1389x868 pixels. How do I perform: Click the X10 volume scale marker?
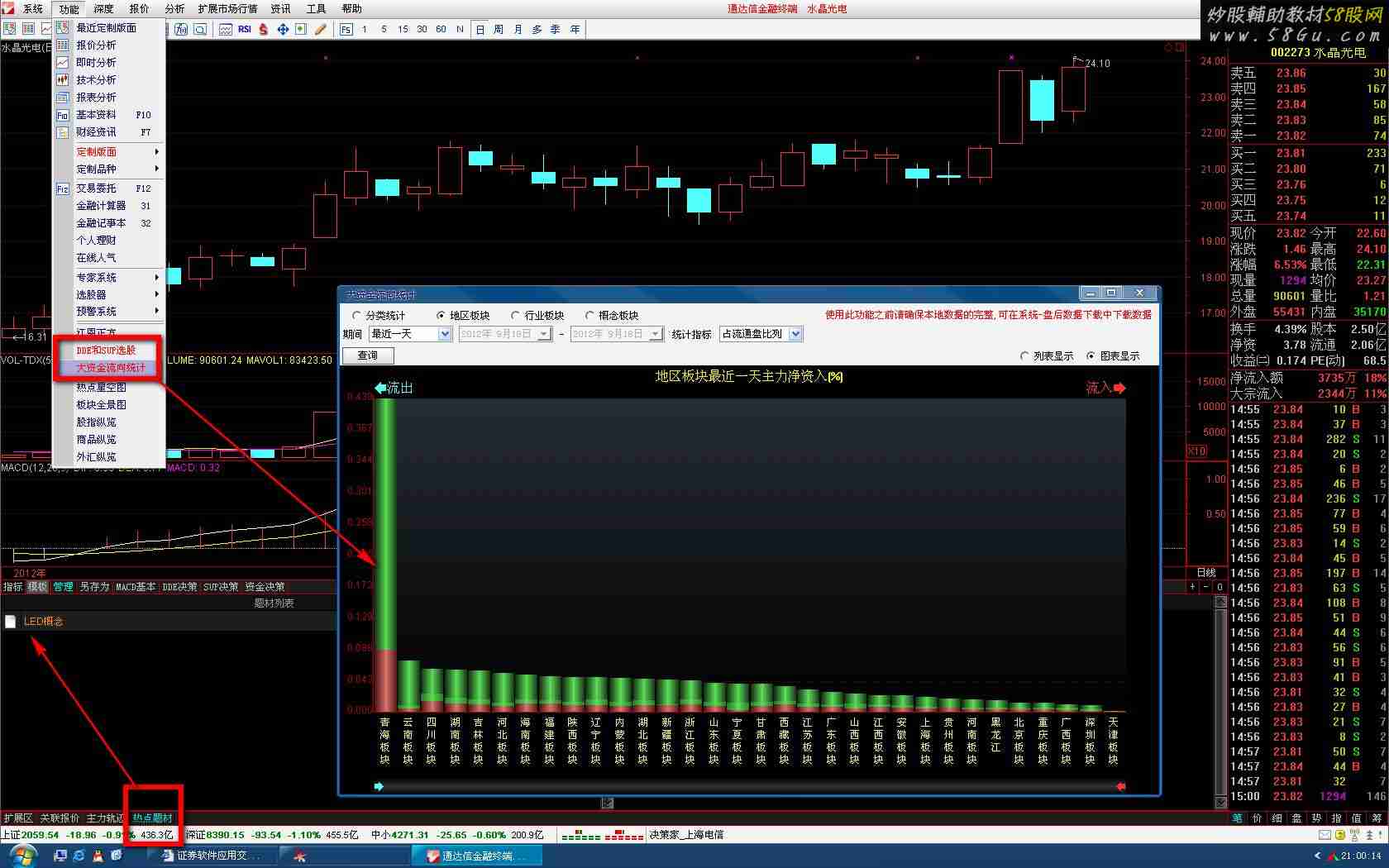pyautogui.click(x=1196, y=451)
